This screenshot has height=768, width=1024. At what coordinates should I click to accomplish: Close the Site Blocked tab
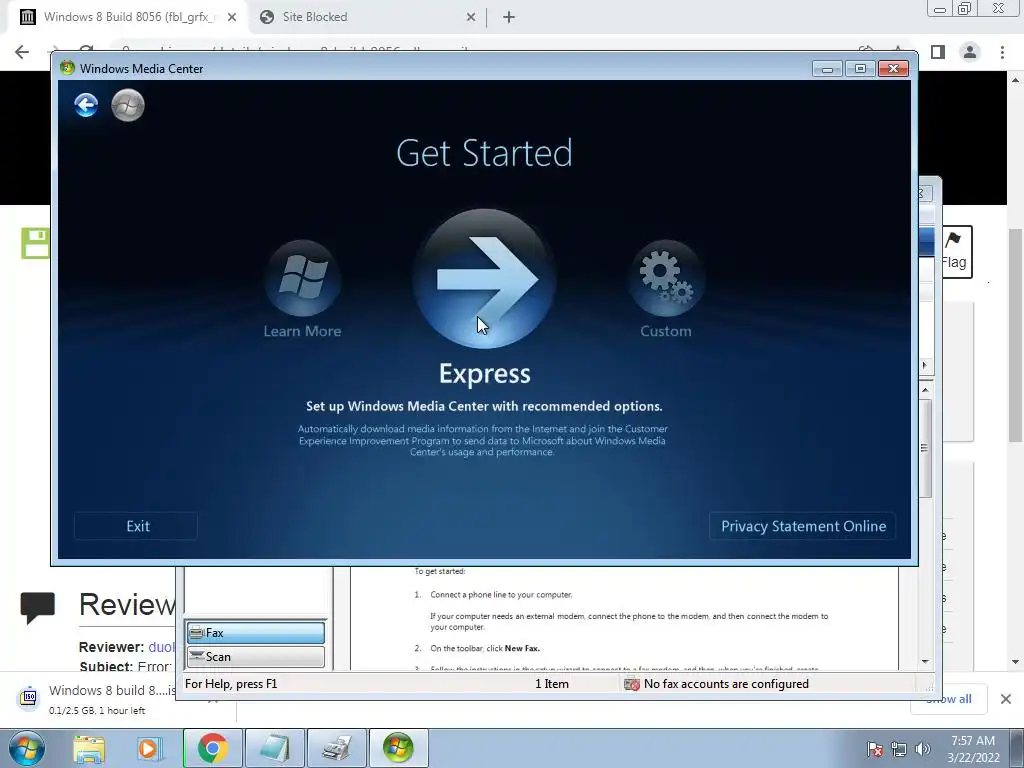pyautogui.click(x=471, y=18)
